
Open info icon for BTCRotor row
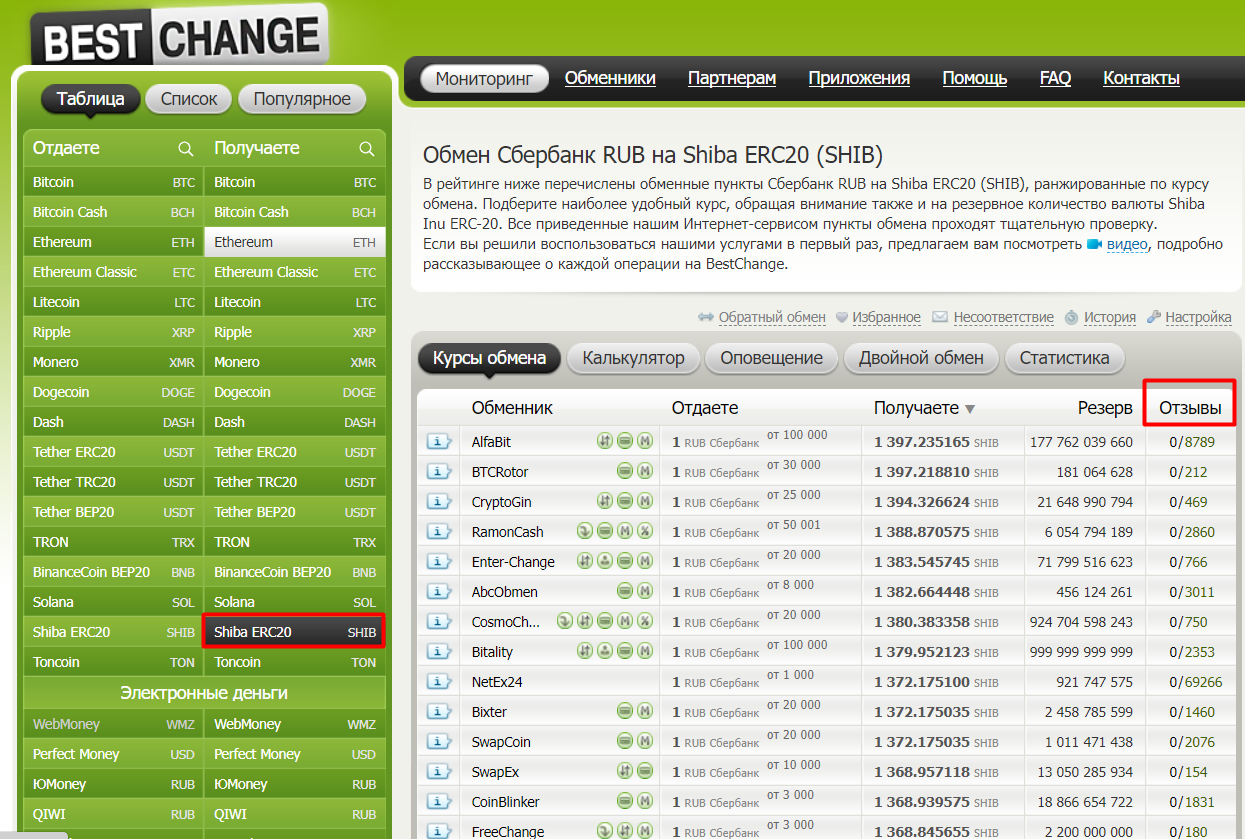pos(439,472)
